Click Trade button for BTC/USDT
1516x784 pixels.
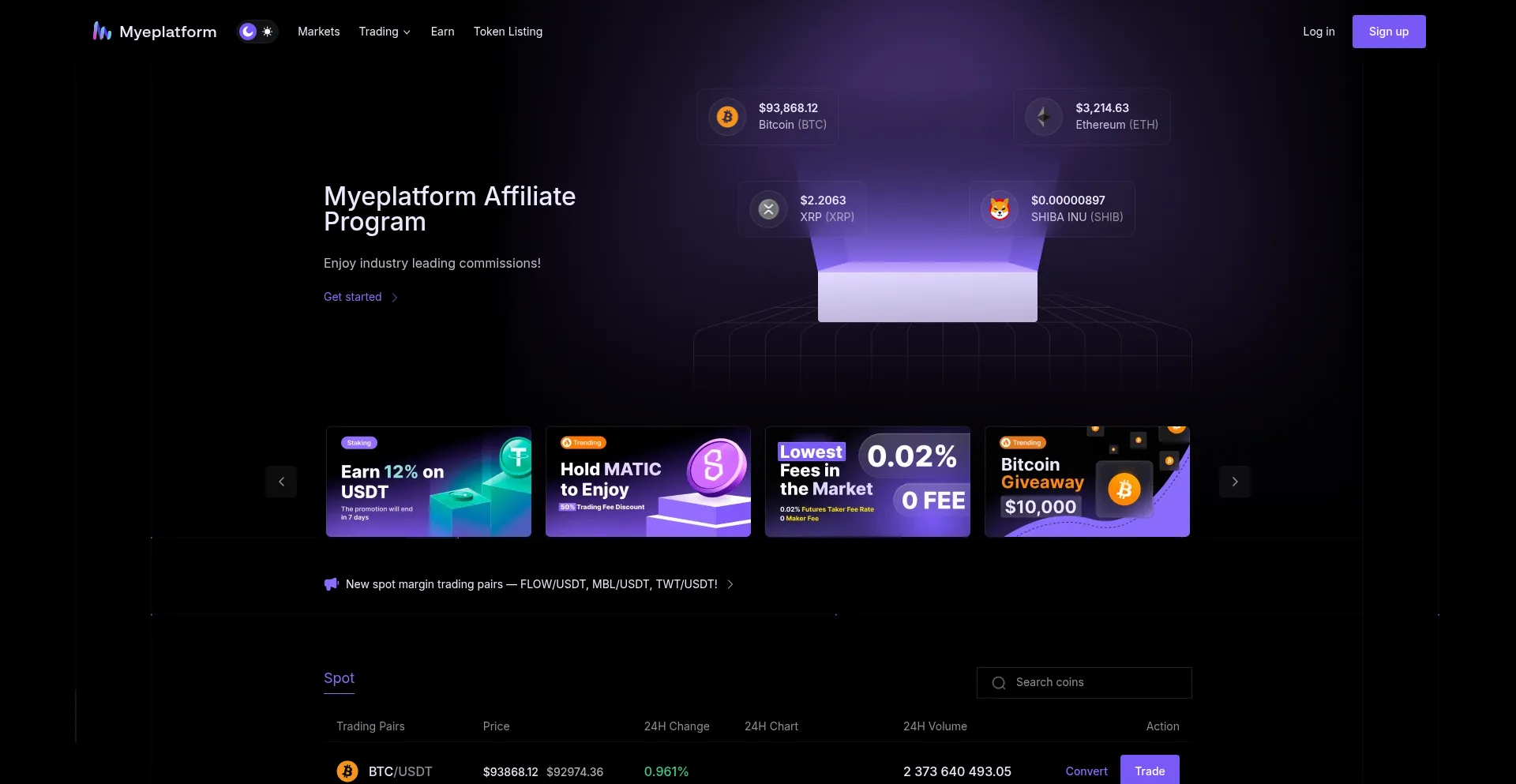pos(1149,771)
